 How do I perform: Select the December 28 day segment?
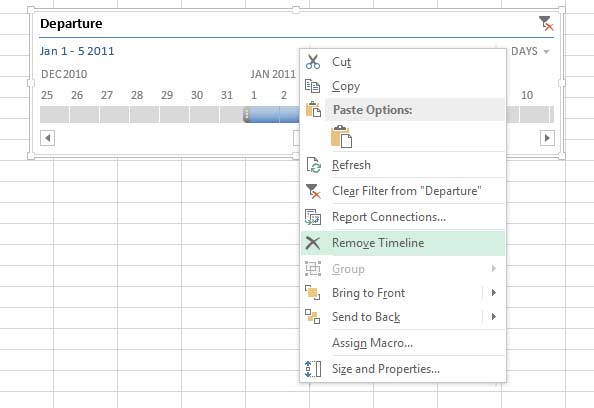(144, 114)
